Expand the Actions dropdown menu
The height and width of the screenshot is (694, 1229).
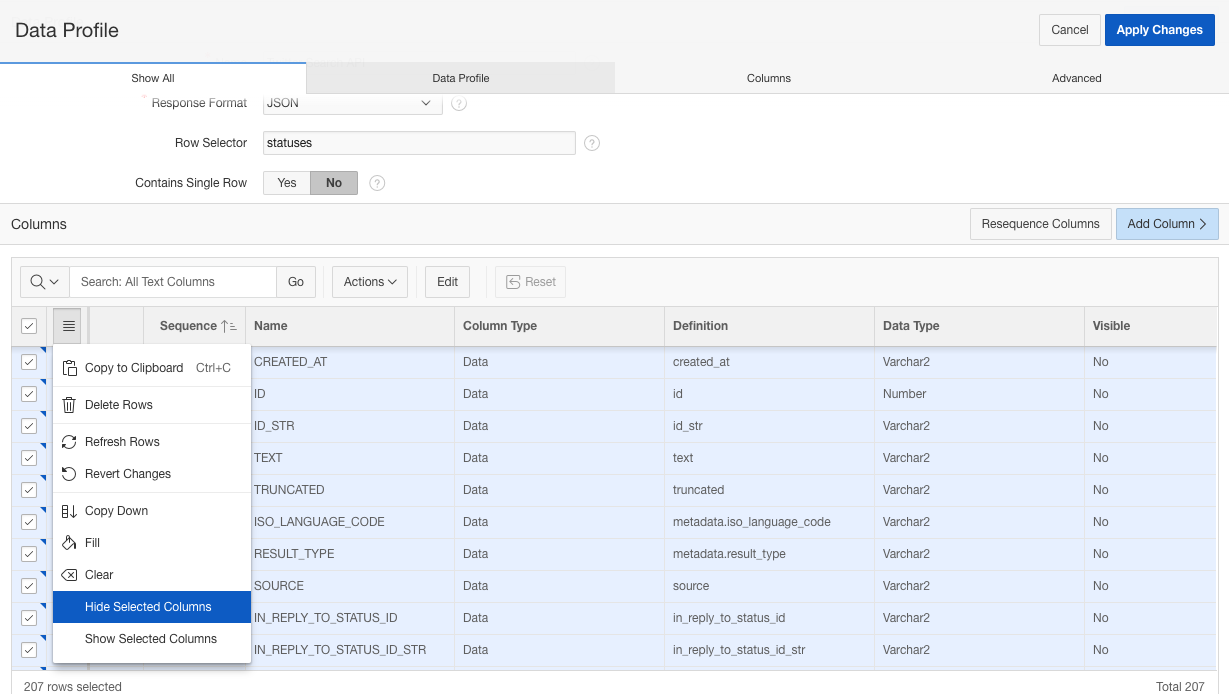(369, 282)
